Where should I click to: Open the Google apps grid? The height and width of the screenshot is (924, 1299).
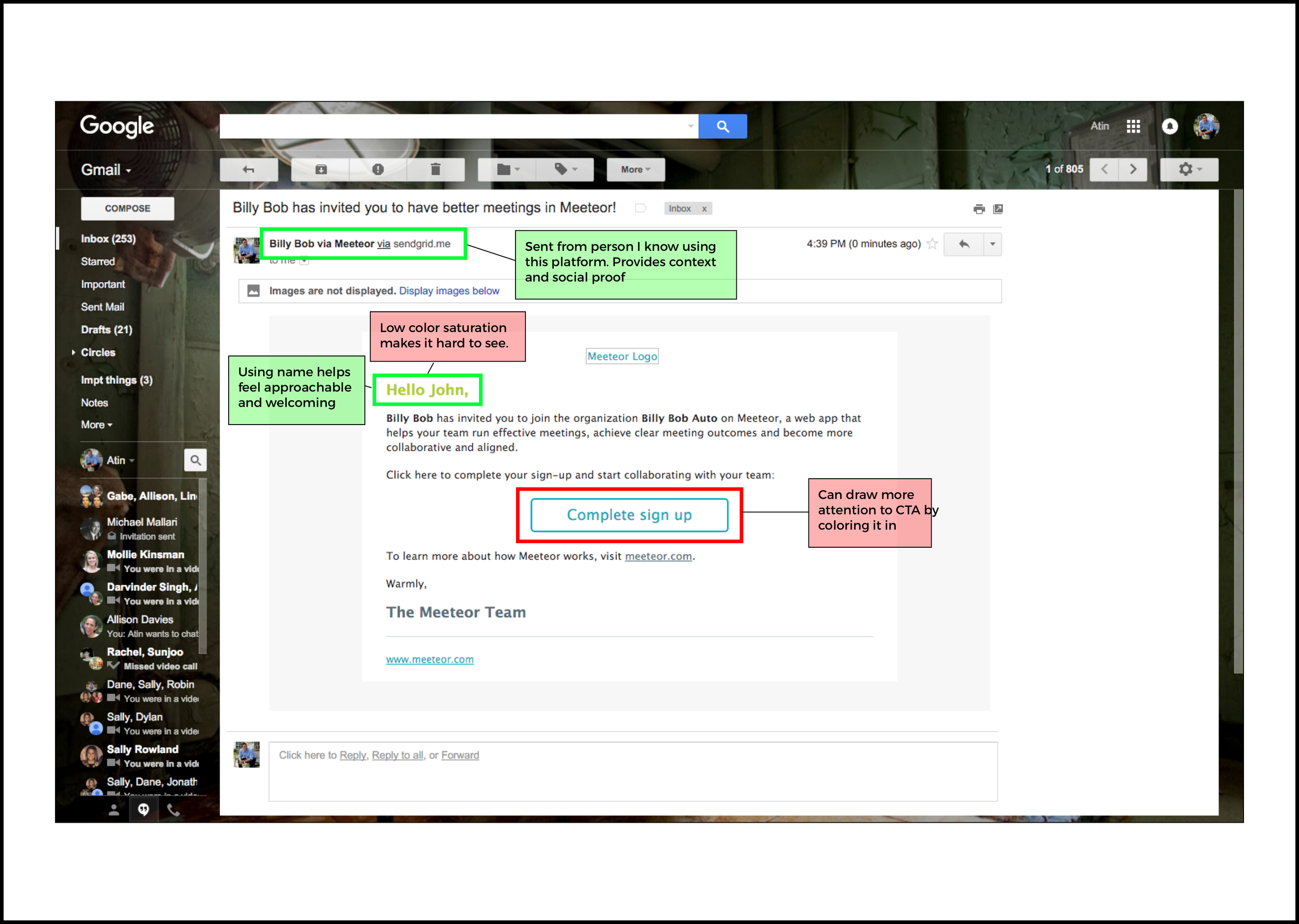pos(1133,126)
